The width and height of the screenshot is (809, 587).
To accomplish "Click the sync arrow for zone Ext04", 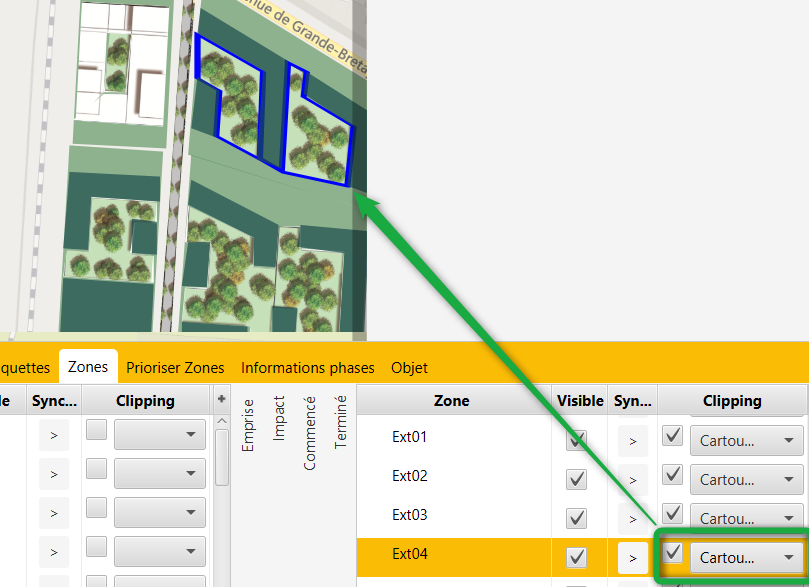I will click(632, 557).
